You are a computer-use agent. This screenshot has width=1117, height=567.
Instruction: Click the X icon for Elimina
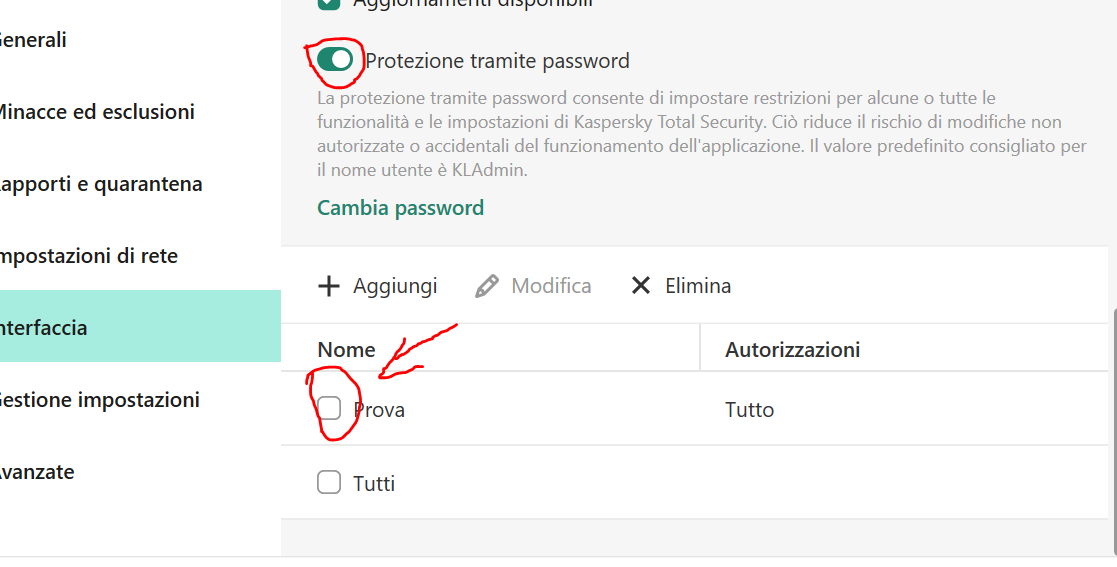(641, 286)
